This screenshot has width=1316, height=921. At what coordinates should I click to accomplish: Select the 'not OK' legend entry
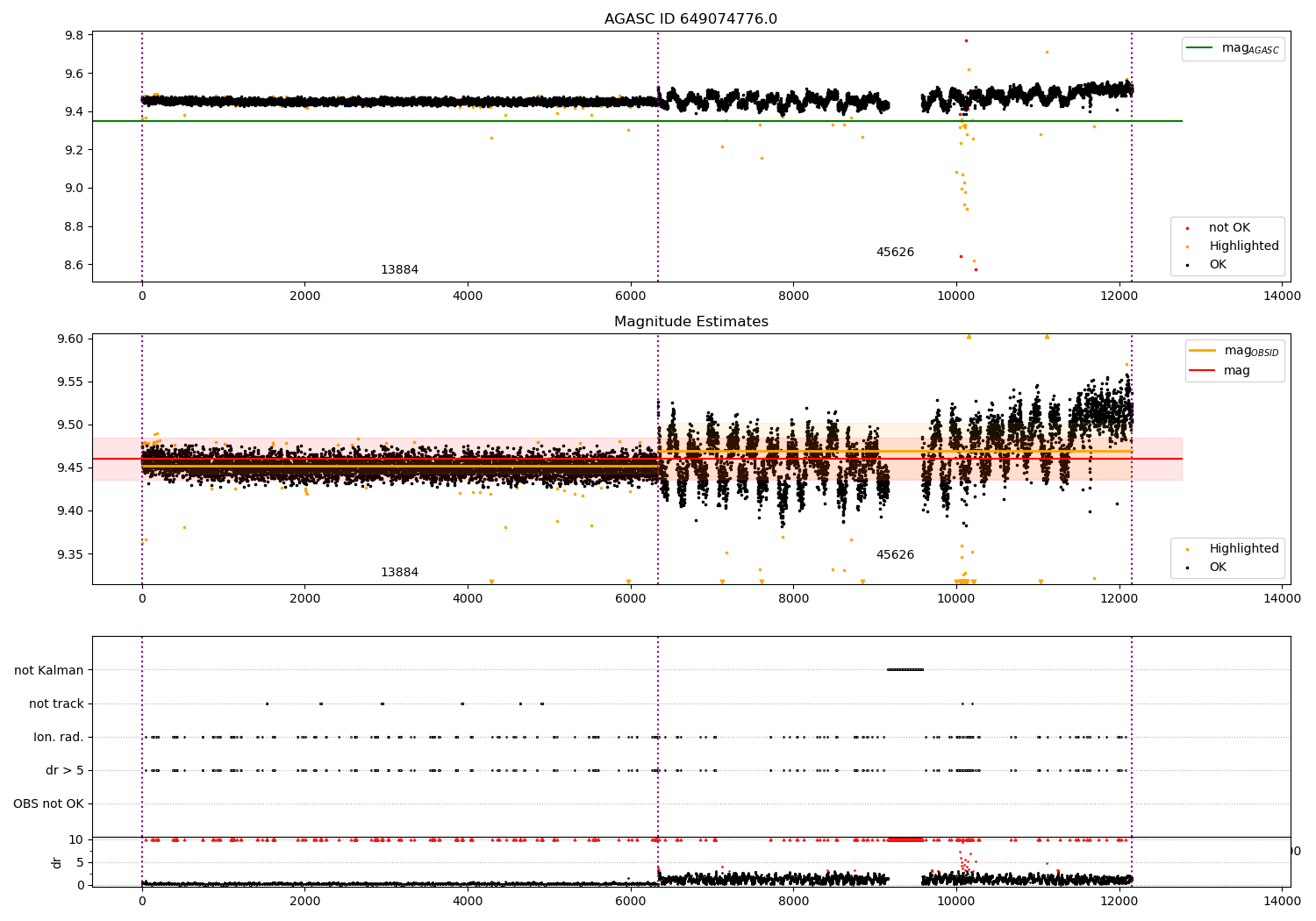[x=1229, y=228]
